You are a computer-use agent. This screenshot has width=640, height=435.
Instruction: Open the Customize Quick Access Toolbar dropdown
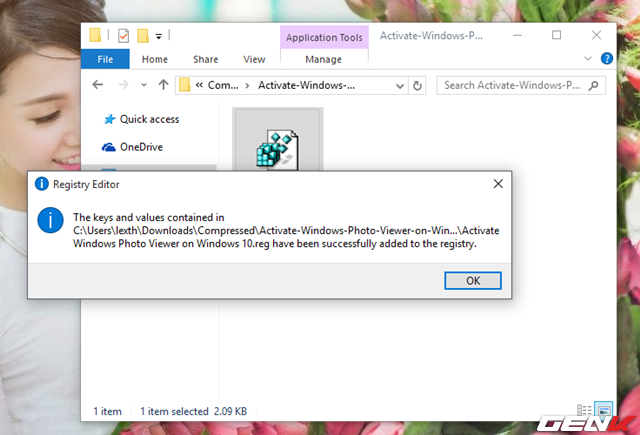point(159,37)
